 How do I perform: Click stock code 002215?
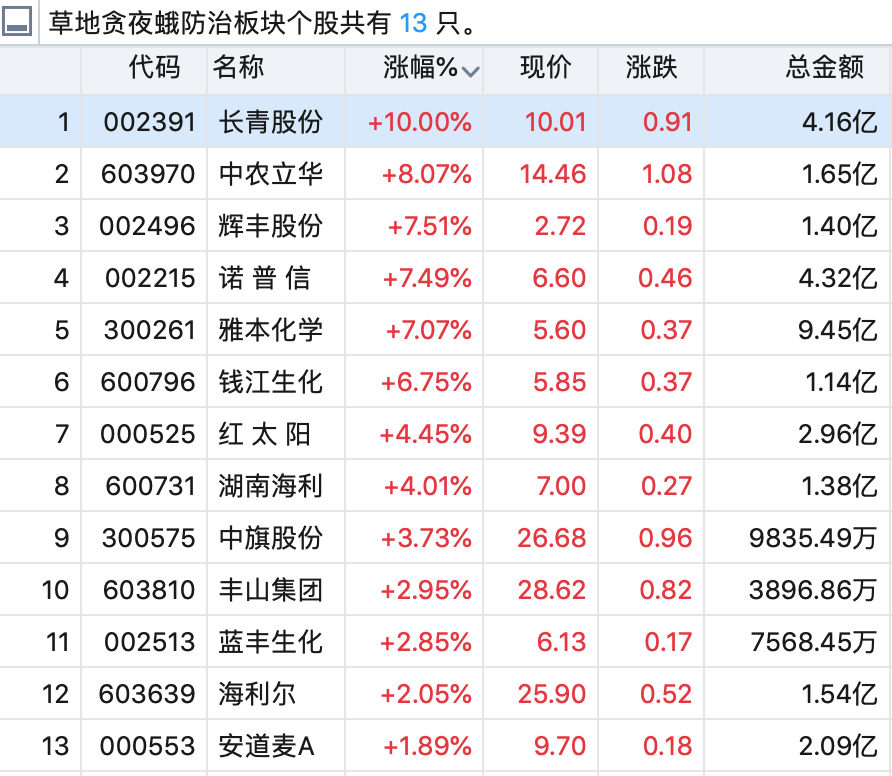tap(150, 278)
